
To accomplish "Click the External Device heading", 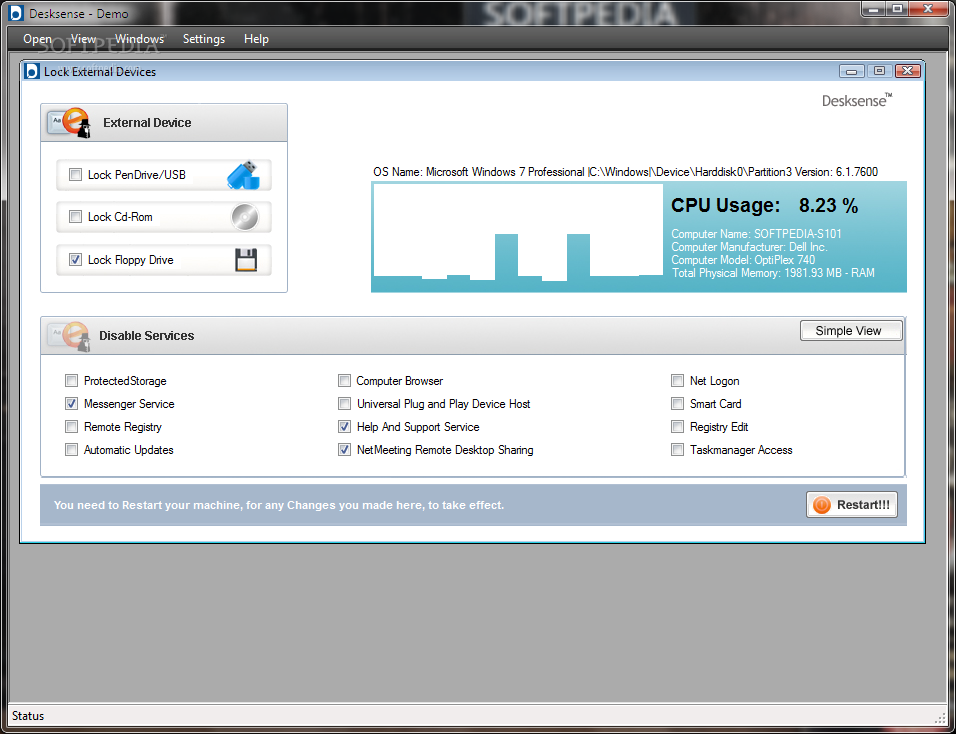I will [147, 123].
